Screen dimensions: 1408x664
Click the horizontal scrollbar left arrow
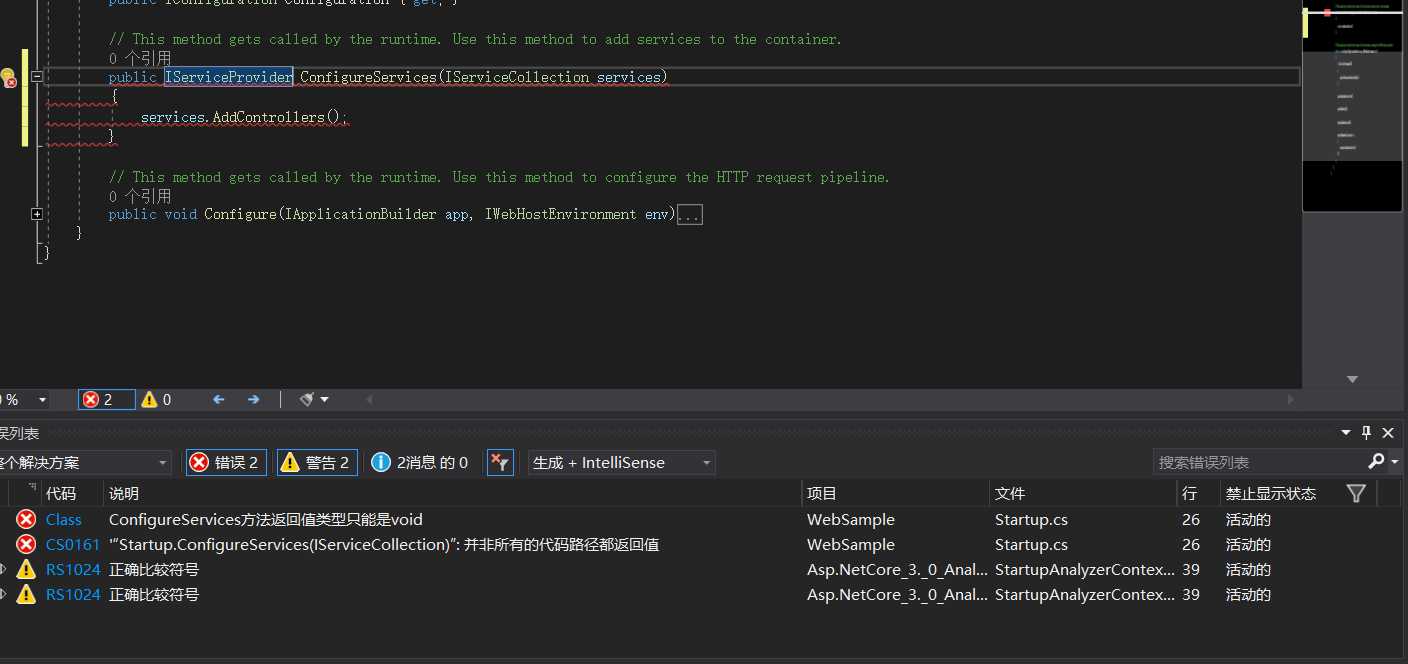coord(369,400)
